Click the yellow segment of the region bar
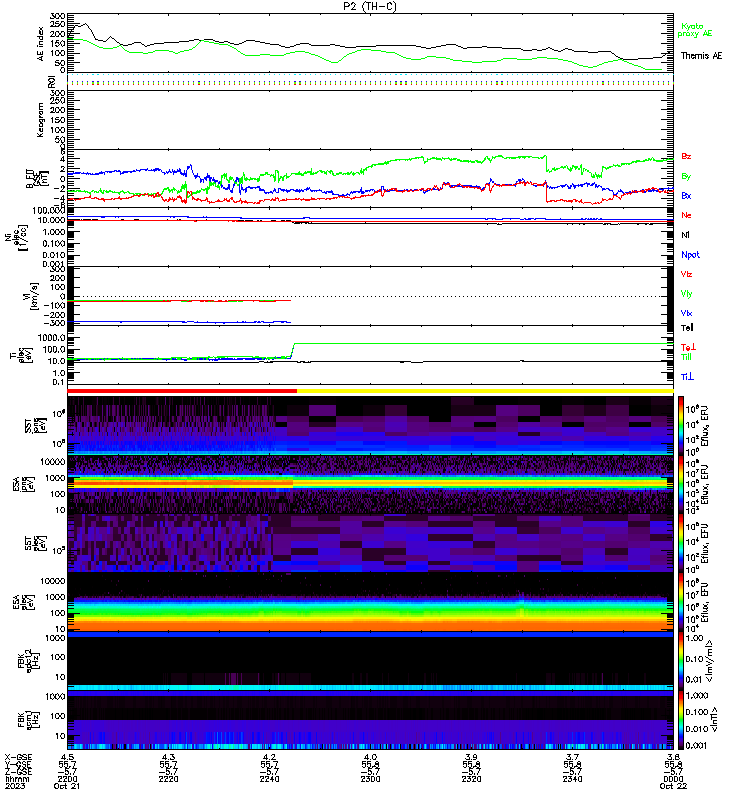 tap(485, 391)
